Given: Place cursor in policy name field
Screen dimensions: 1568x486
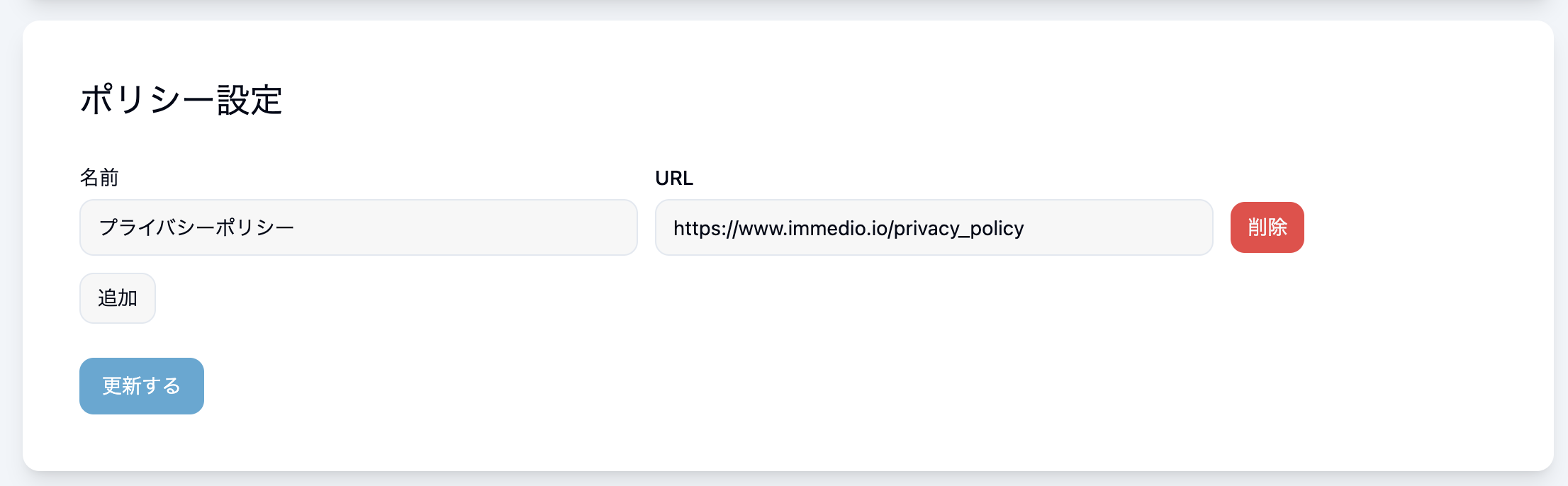Looking at the screenshot, I should (358, 227).
